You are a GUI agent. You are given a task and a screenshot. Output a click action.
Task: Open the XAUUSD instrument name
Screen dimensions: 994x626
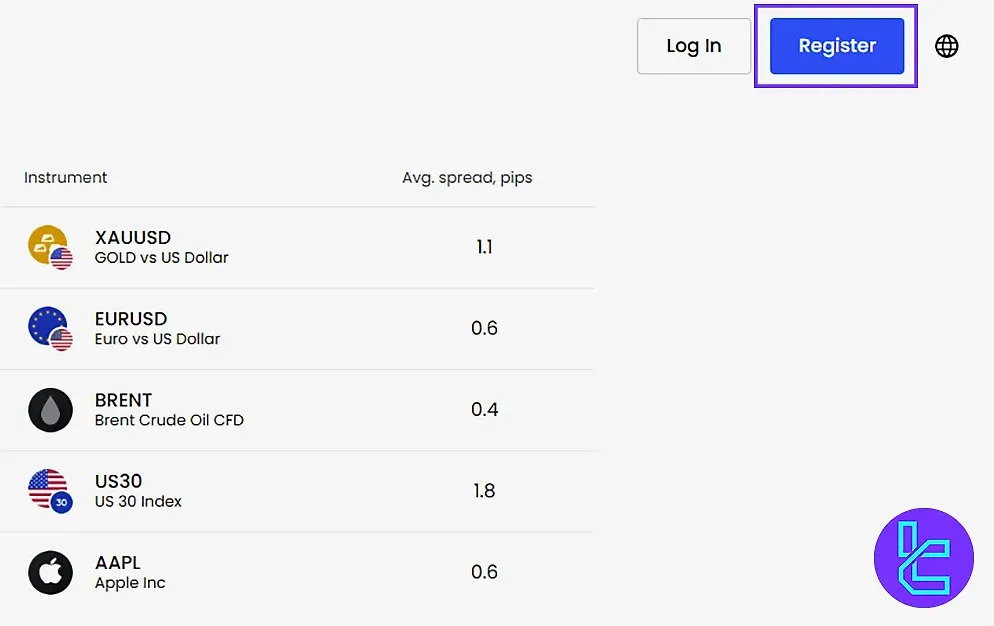(133, 238)
